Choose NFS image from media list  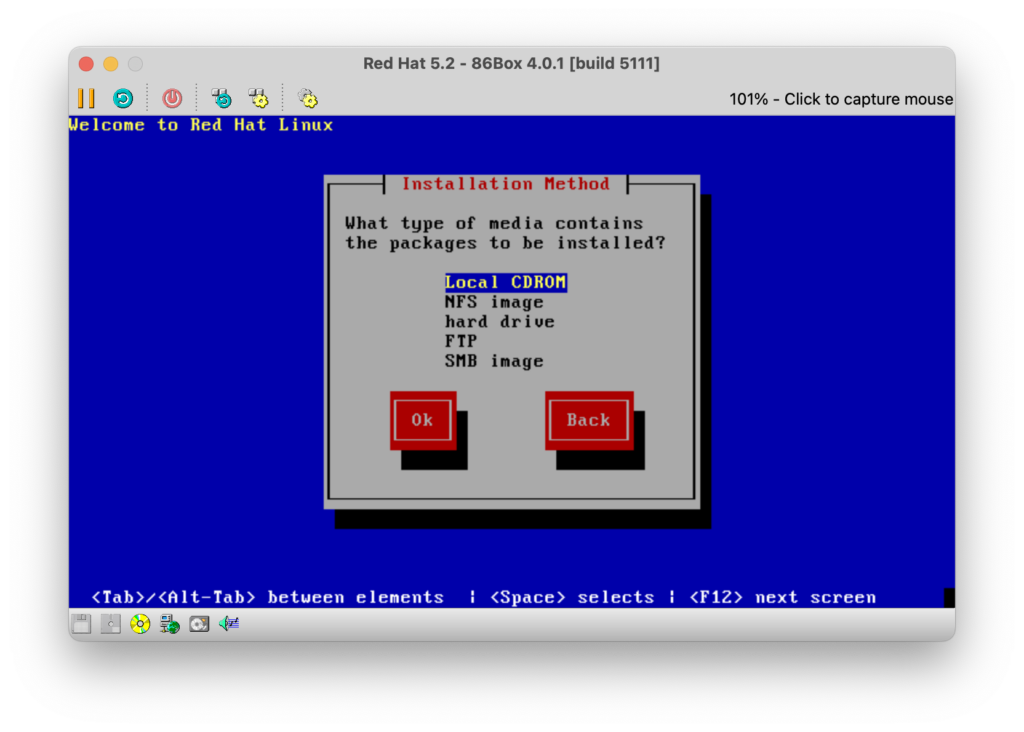coord(494,302)
